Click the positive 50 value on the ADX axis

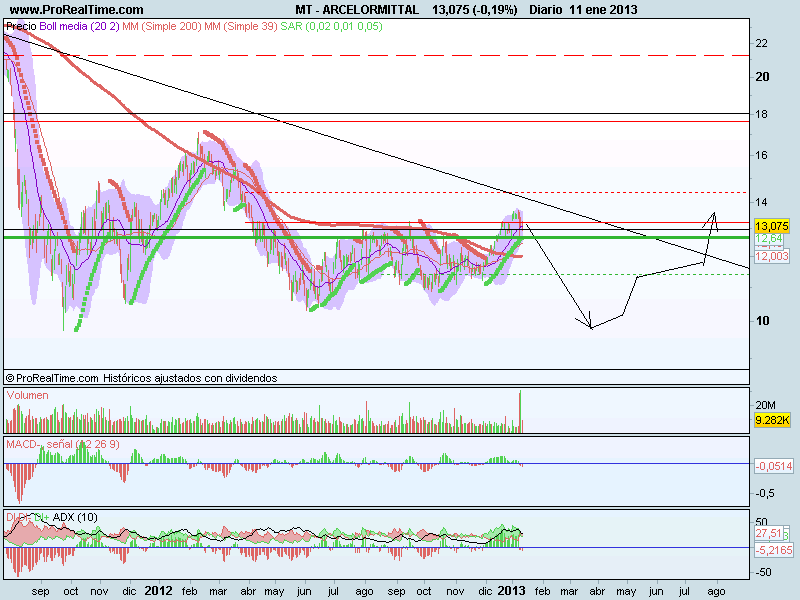761,522
